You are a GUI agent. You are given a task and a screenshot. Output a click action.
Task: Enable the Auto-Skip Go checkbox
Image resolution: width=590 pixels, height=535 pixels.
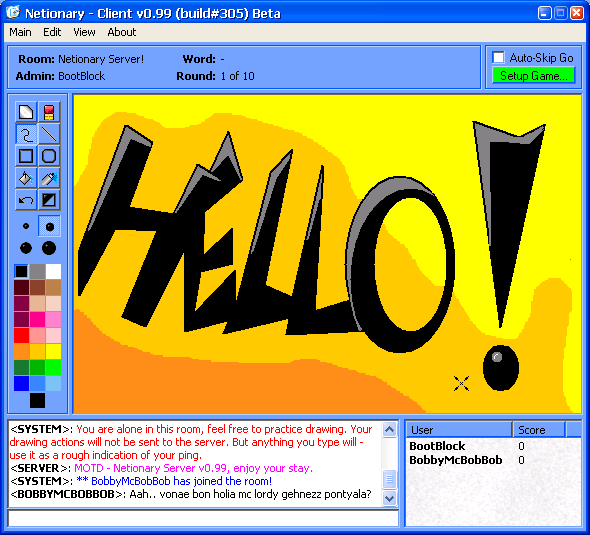(x=498, y=58)
